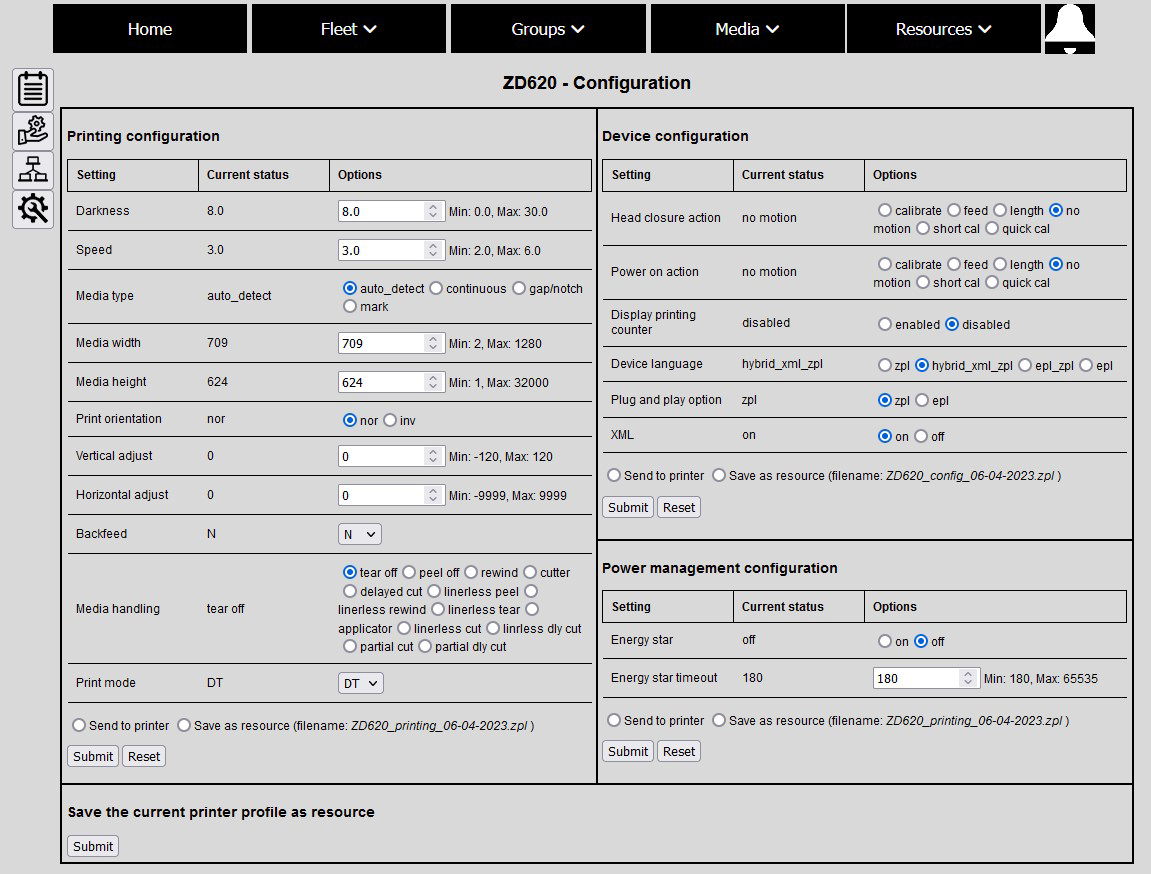Select Save as resource ZD620_printing under Printing configuration
This screenshot has width=1151, height=874.
click(184, 725)
